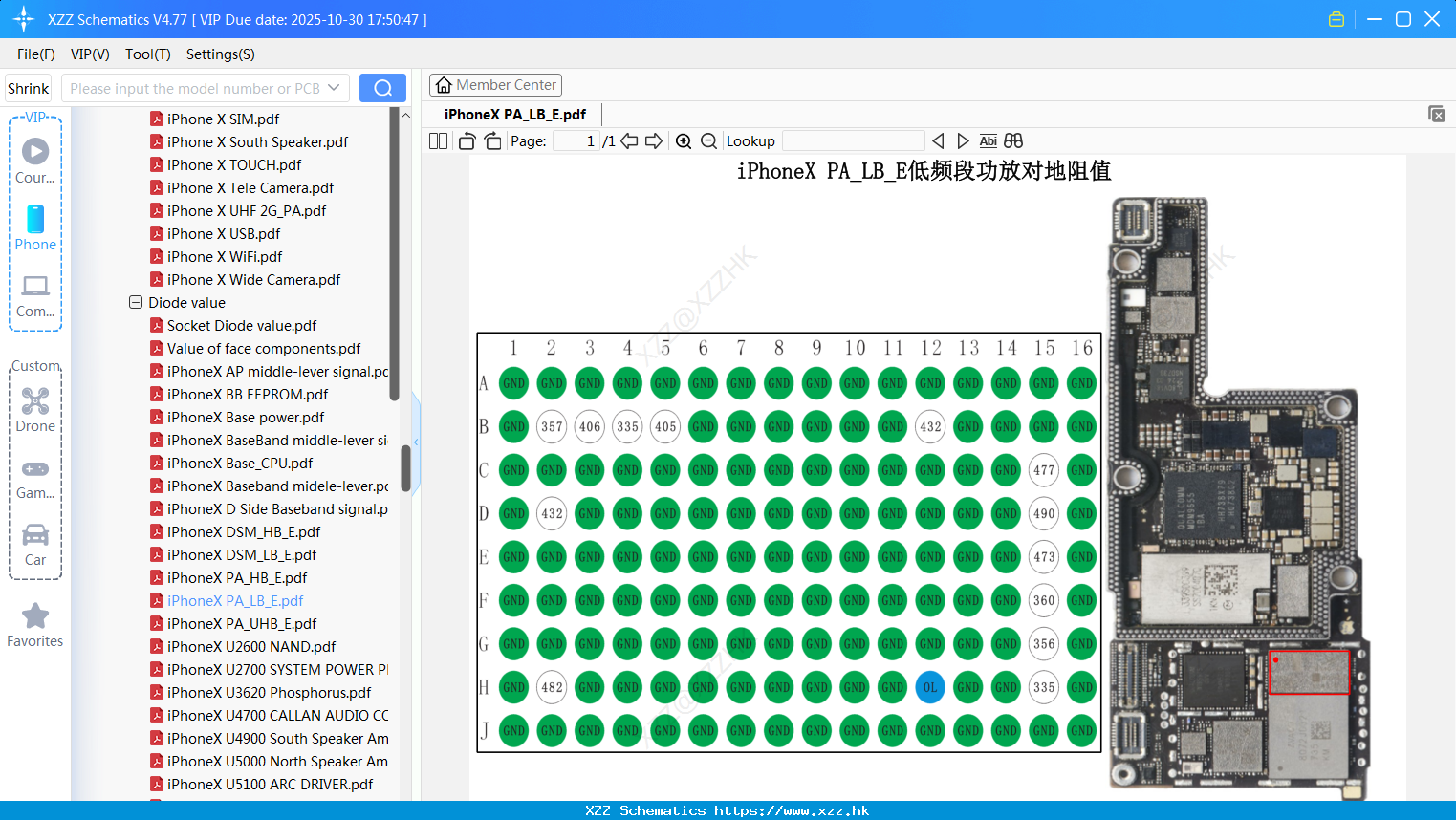This screenshot has width=1456, height=820.
Task: Open the File(F) menu
Action: (x=36, y=54)
